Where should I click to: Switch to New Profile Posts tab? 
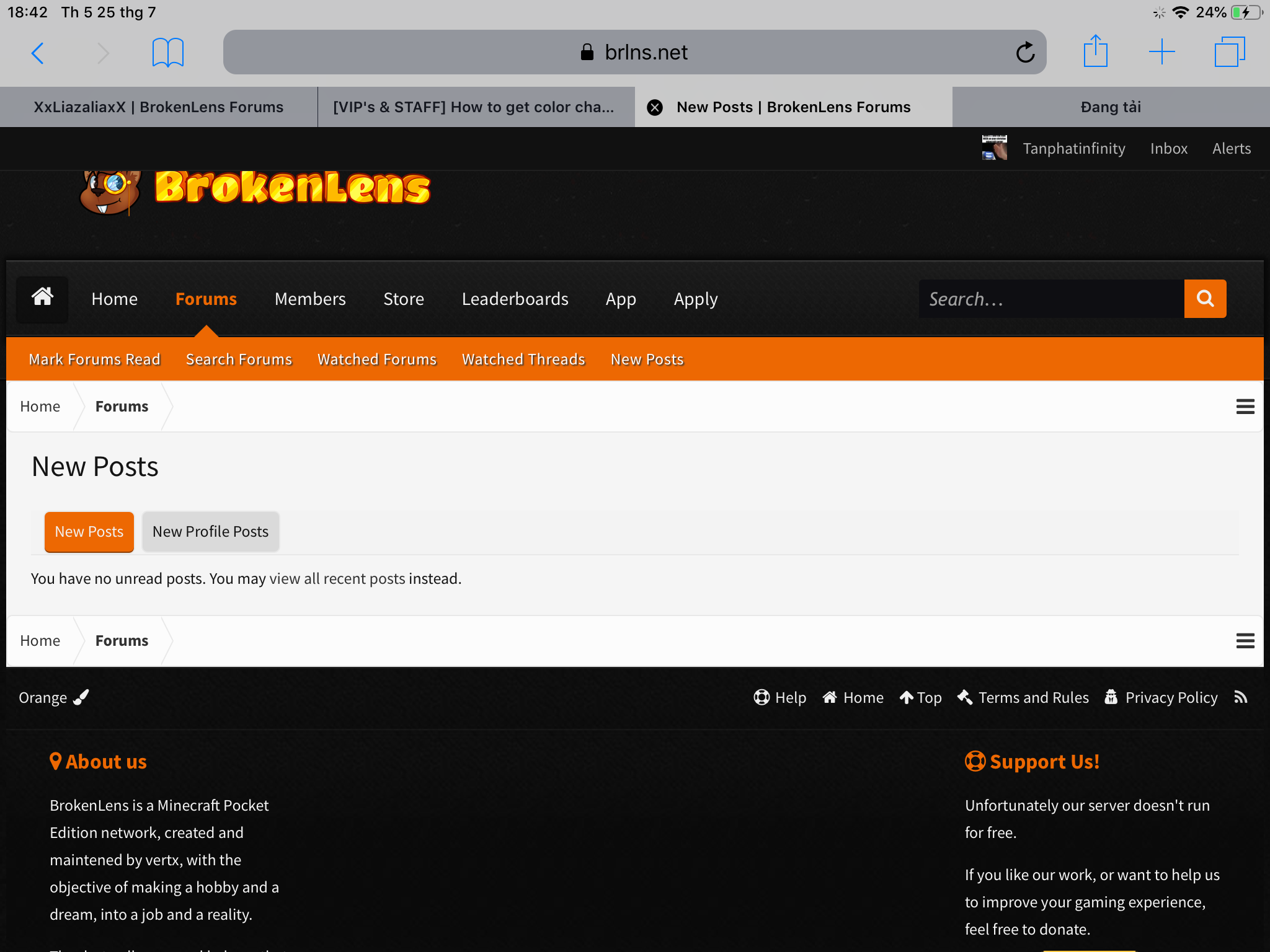(x=210, y=532)
